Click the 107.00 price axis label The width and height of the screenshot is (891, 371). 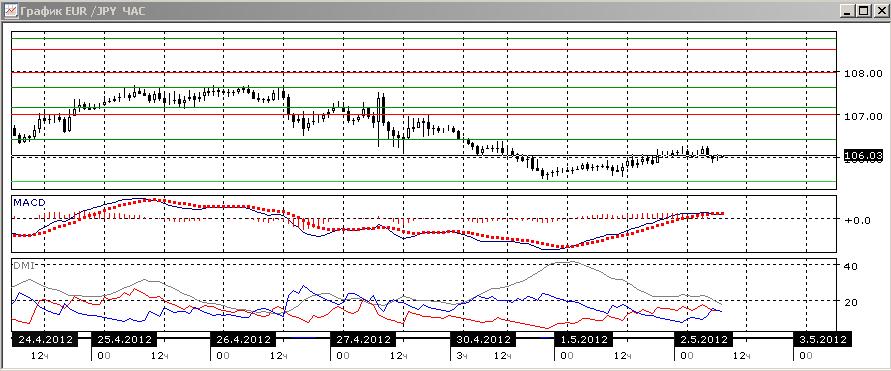click(864, 116)
